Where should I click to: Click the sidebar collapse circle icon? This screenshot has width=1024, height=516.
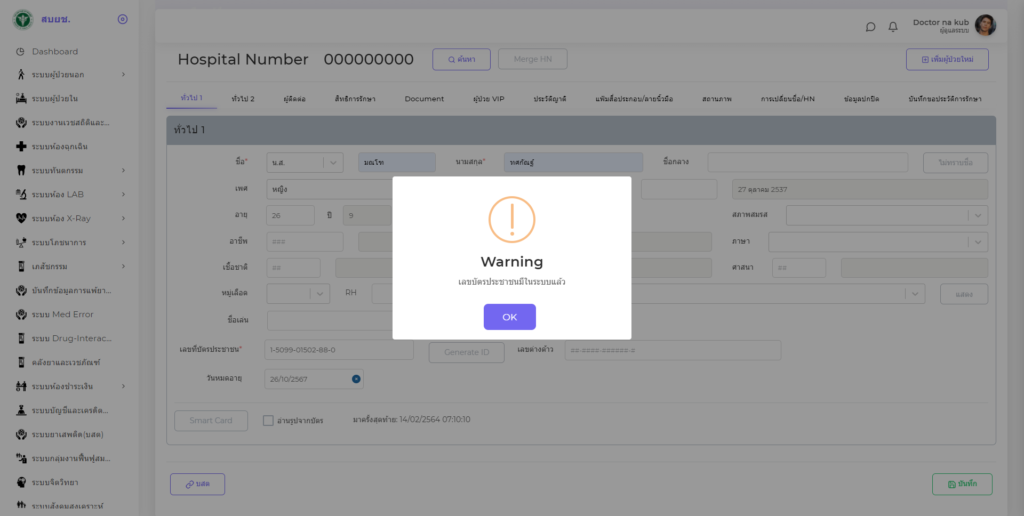pyautogui.click(x=122, y=19)
